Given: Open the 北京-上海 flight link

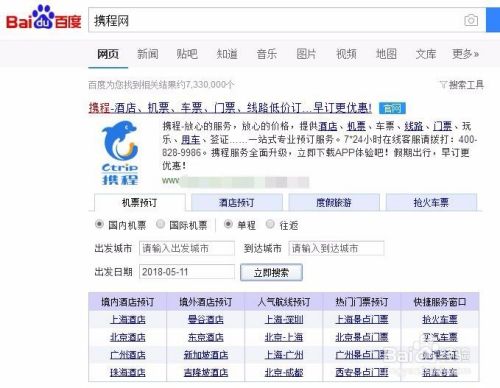Looking at the screenshot, I should coord(284,337).
